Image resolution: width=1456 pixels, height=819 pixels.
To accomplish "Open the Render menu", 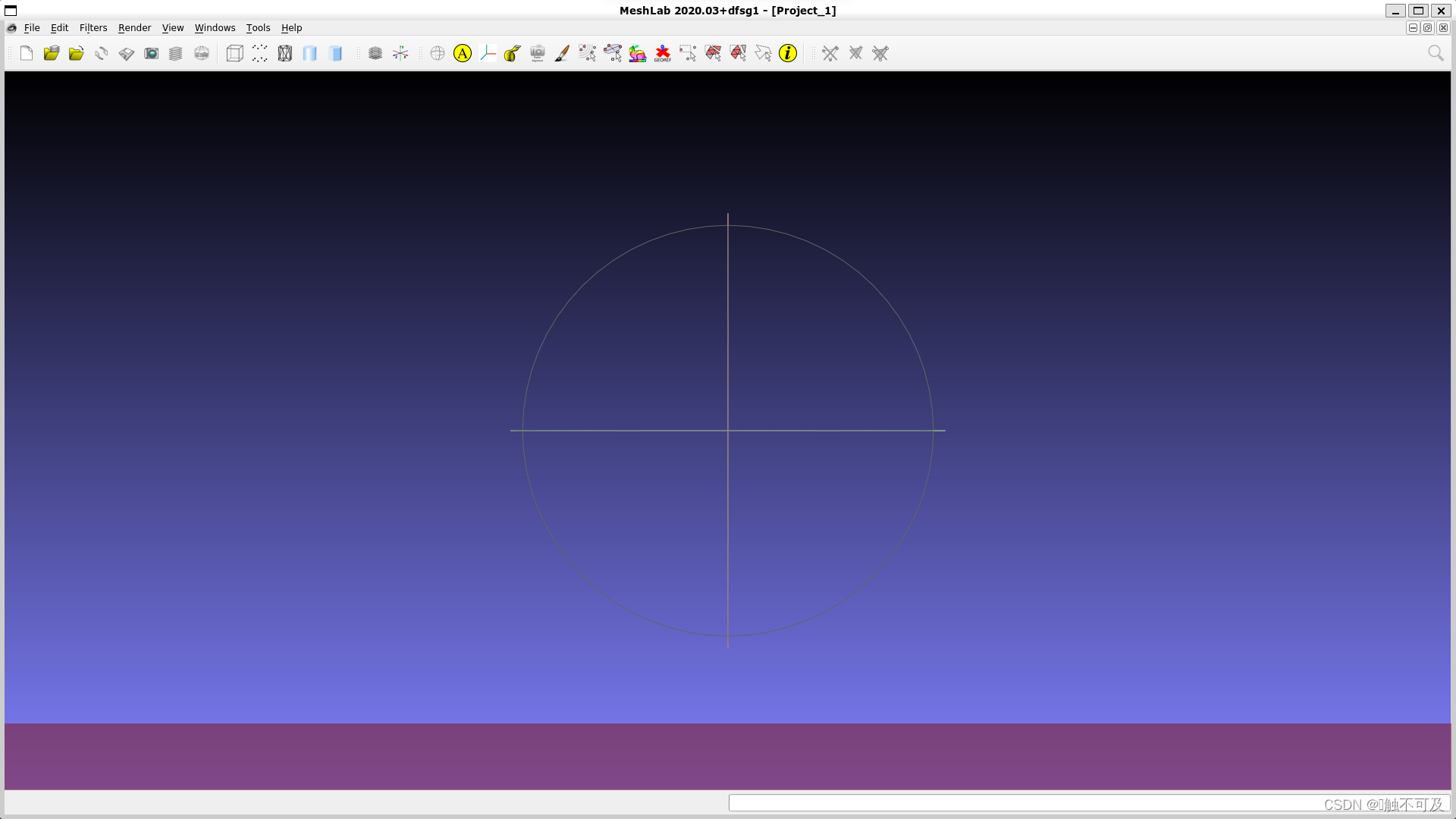I will pos(134,28).
